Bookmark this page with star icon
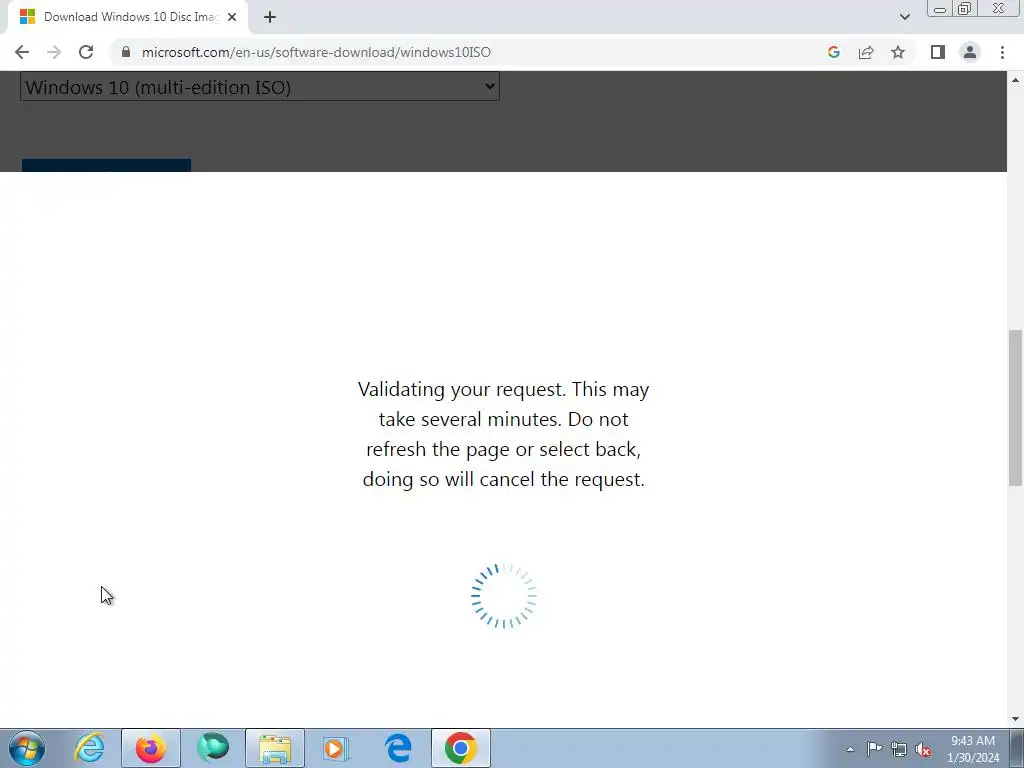This screenshot has width=1024, height=768. (x=898, y=52)
